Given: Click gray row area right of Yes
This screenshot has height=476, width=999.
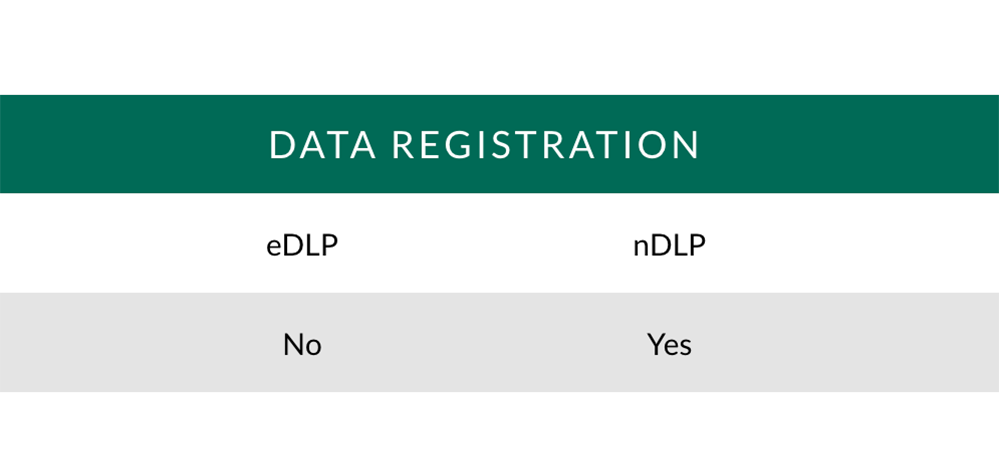Looking at the screenshot, I should [845, 342].
